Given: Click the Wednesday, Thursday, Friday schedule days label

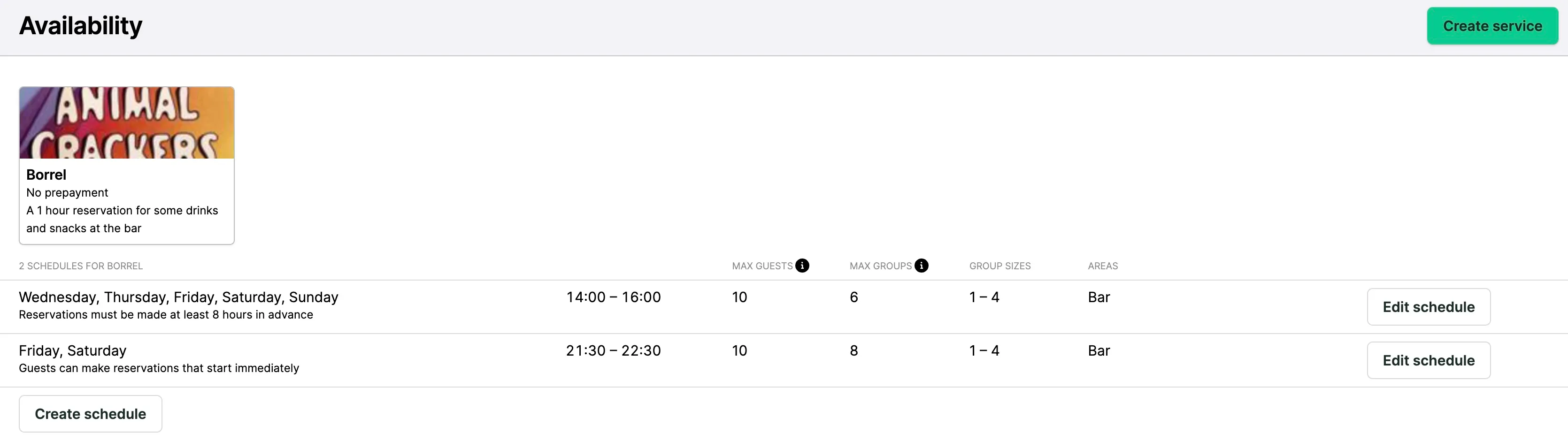Looking at the screenshot, I should (x=178, y=297).
